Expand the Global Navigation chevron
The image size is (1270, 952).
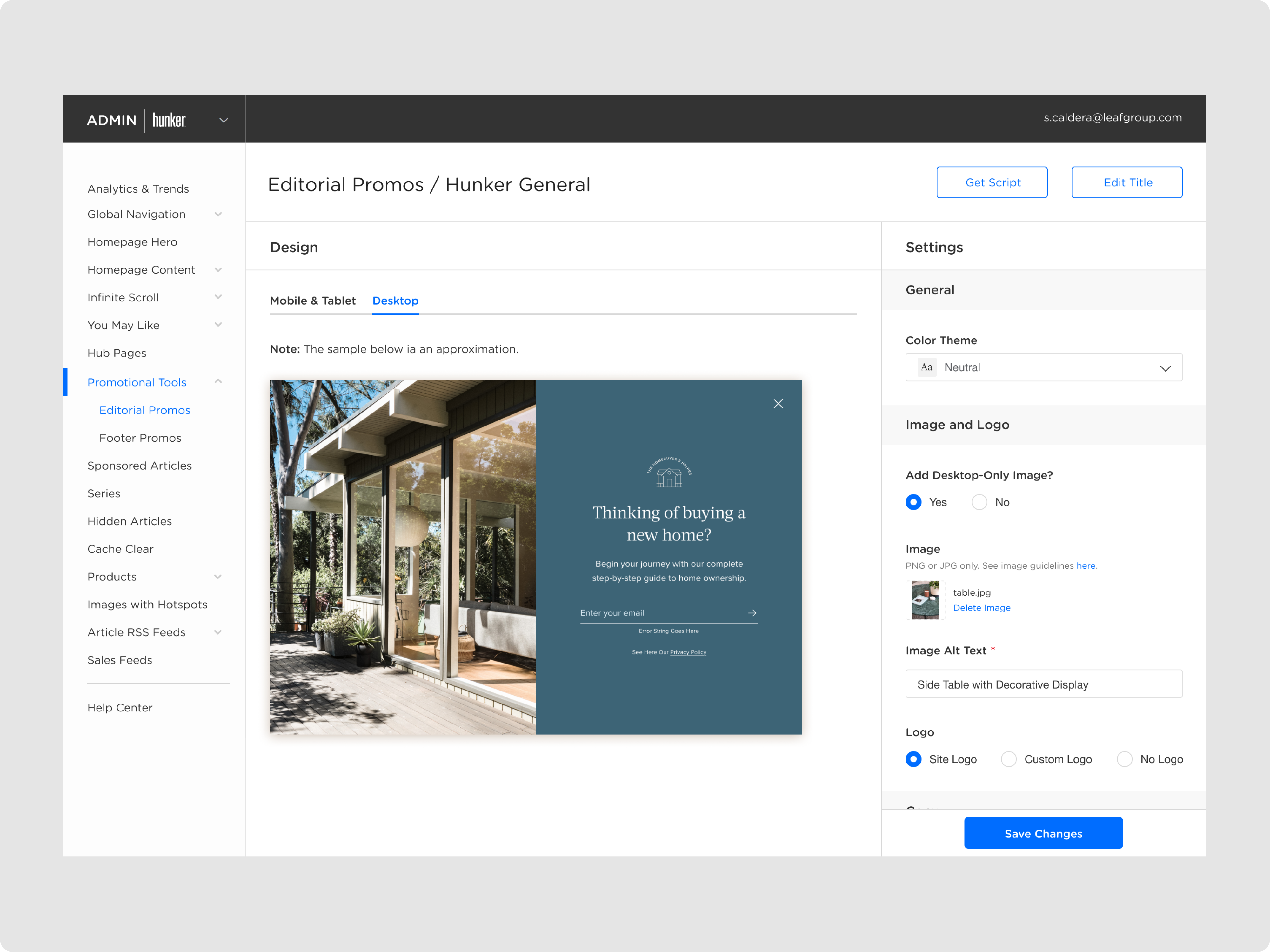click(218, 214)
